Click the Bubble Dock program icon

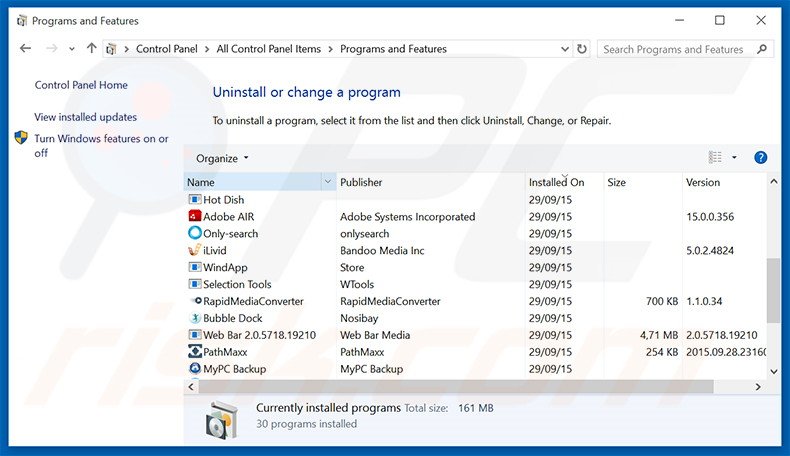pyautogui.click(x=194, y=318)
